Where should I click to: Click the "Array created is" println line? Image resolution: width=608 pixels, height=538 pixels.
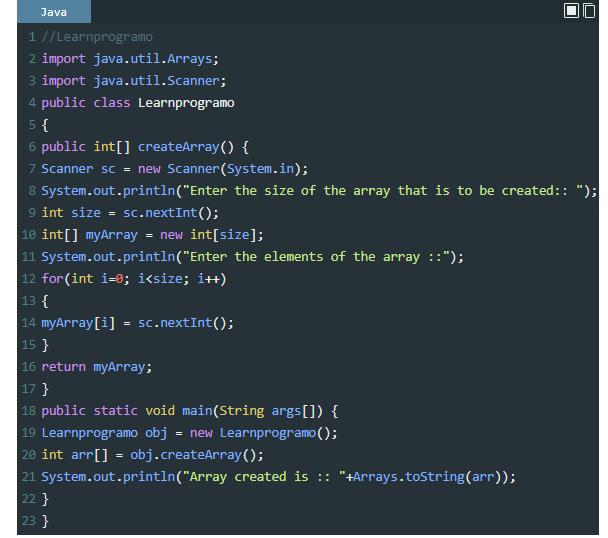(279, 477)
